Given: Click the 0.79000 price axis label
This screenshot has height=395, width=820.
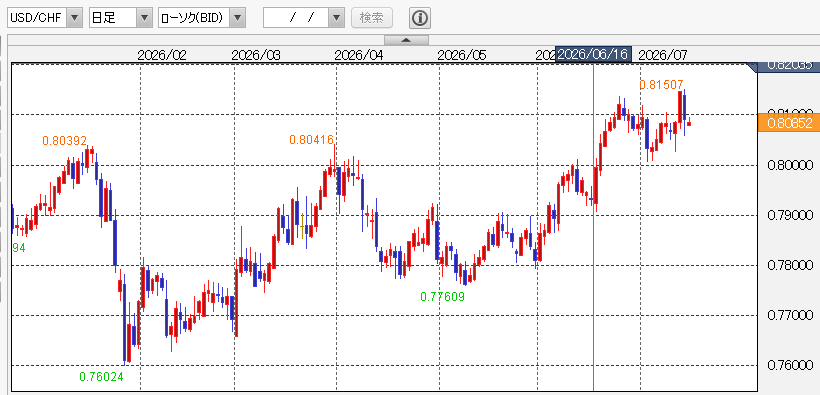Looking at the screenshot, I should (x=790, y=215).
